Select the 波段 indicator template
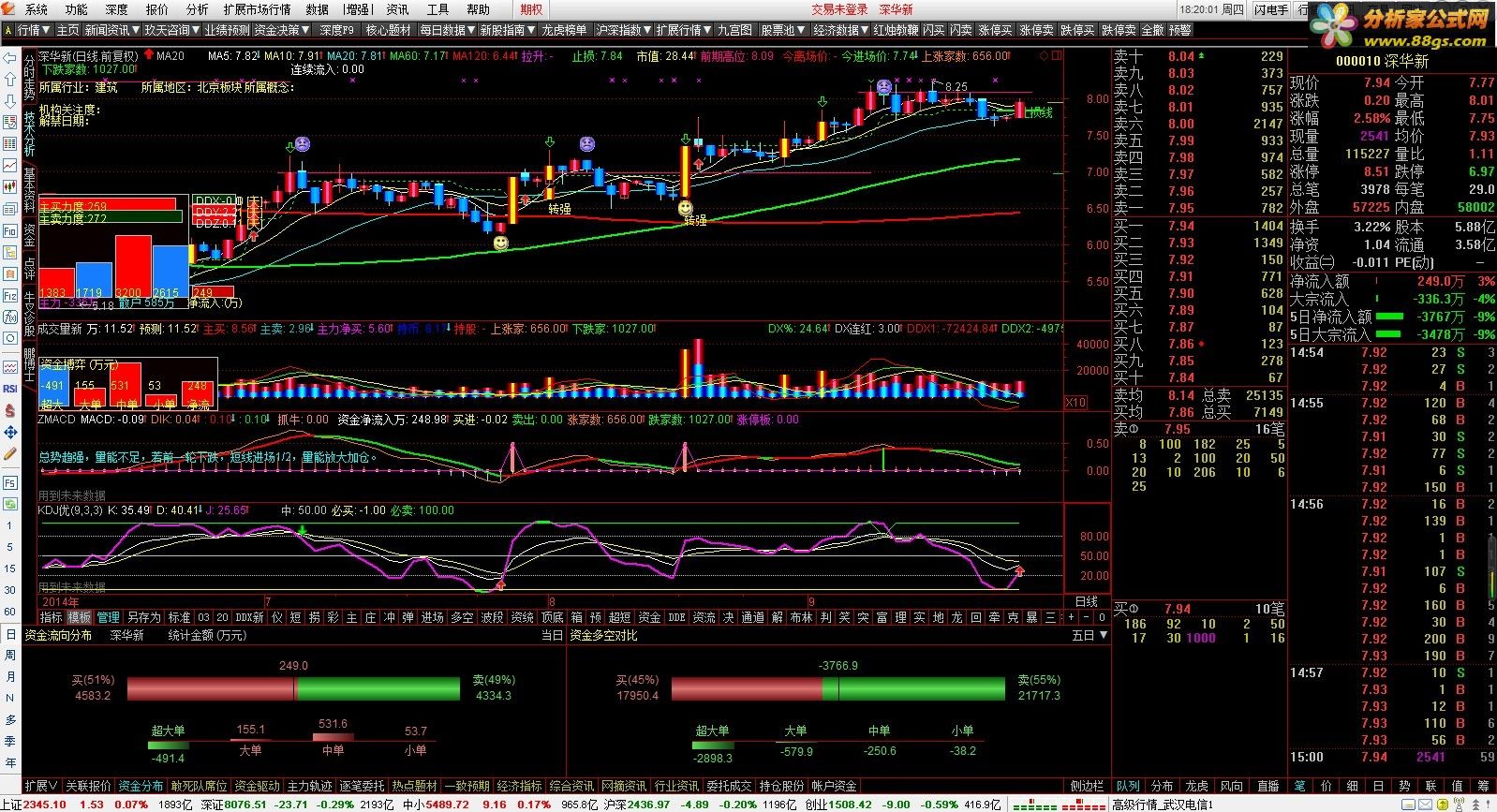Image resolution: width=1497 pixels, height=812 pixels. pos(492,617)
